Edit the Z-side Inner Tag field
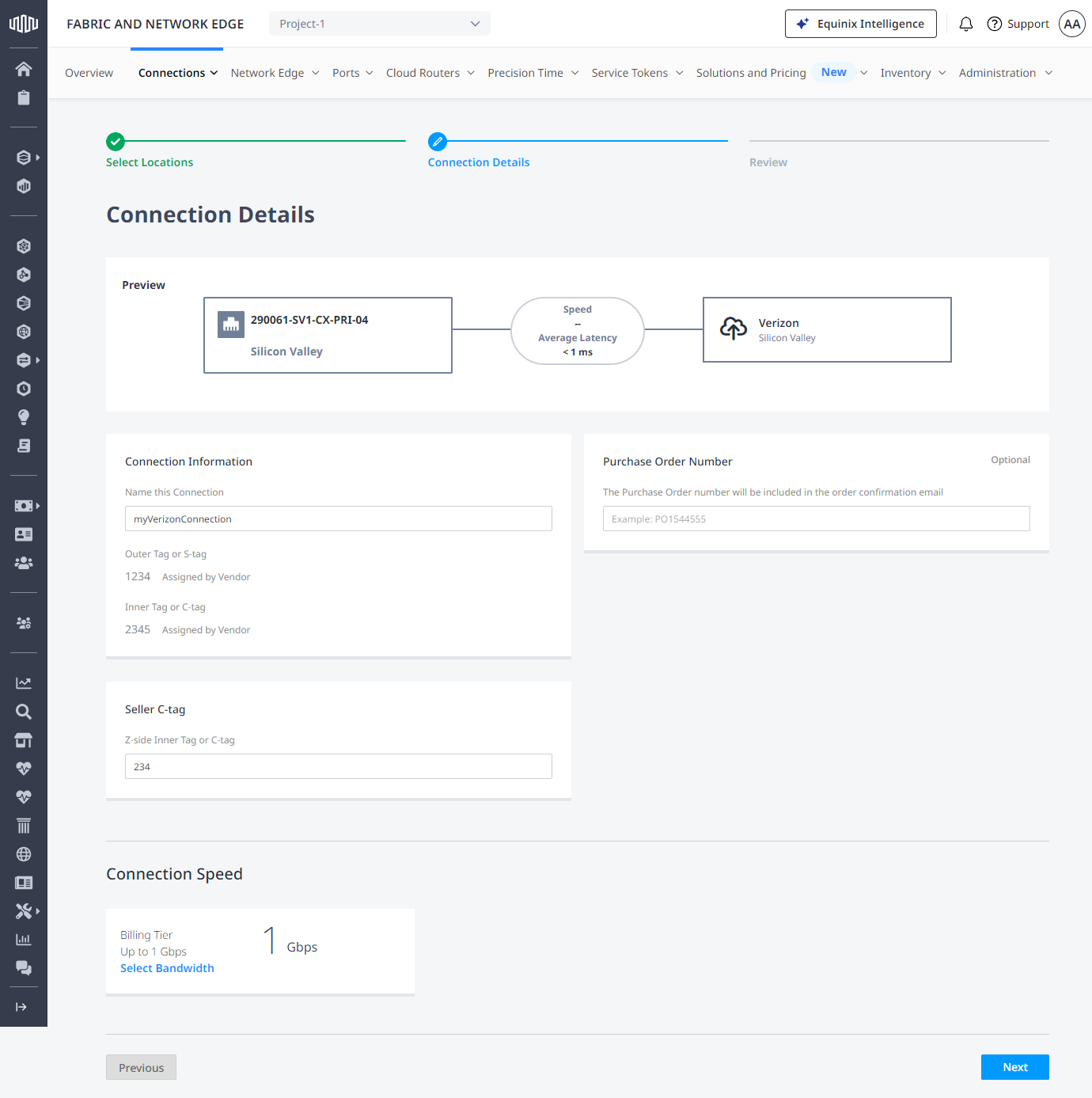Screen dimensions: 1092x1098 tap(339, 766)
